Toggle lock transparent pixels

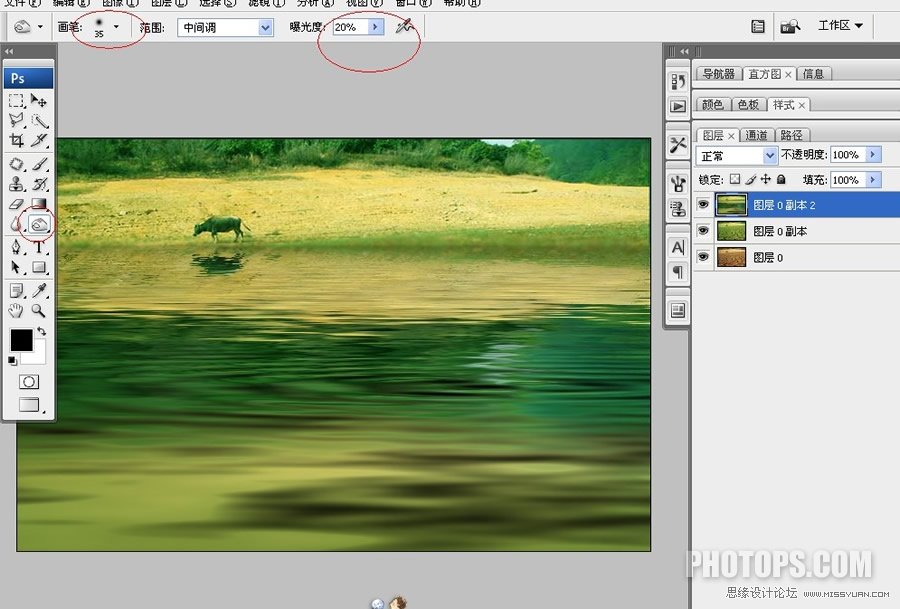point(735,179)
